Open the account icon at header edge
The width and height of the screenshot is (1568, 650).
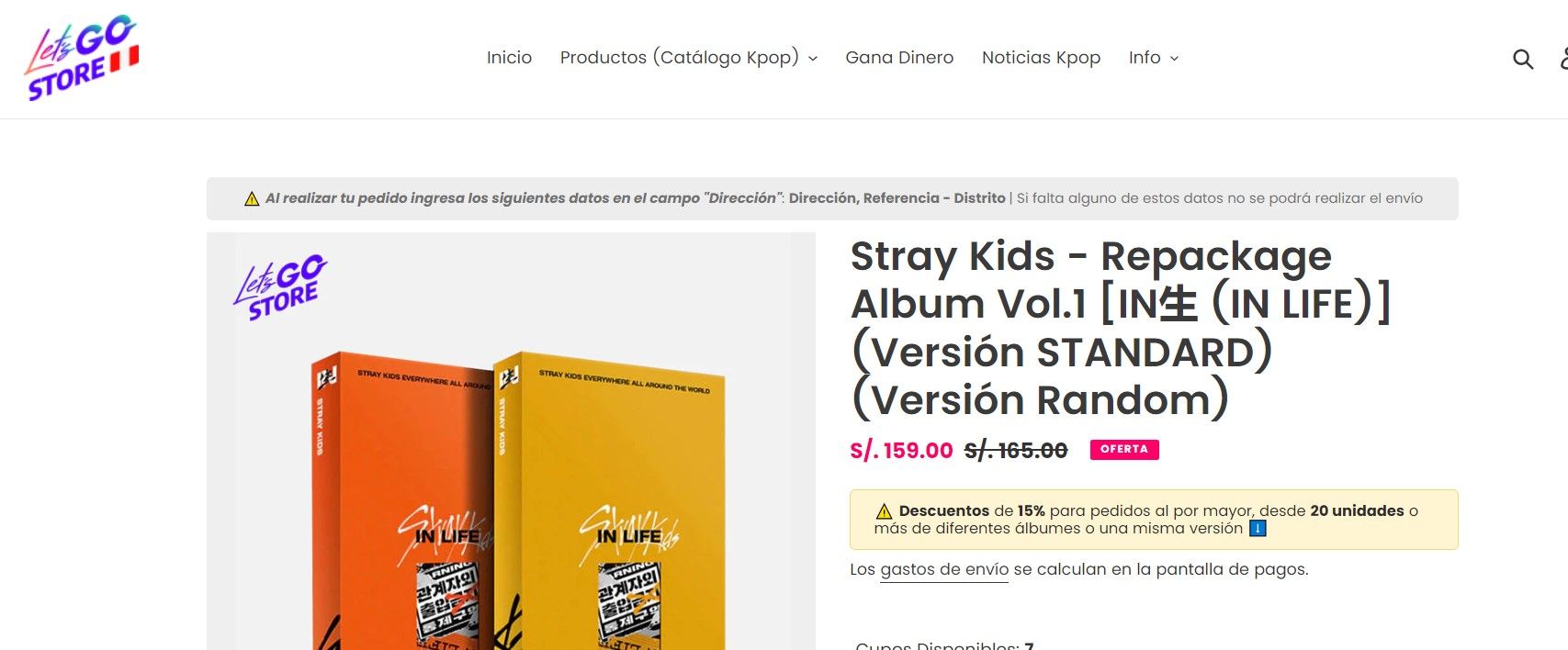pyautogui.click(x=1563, y=58)
